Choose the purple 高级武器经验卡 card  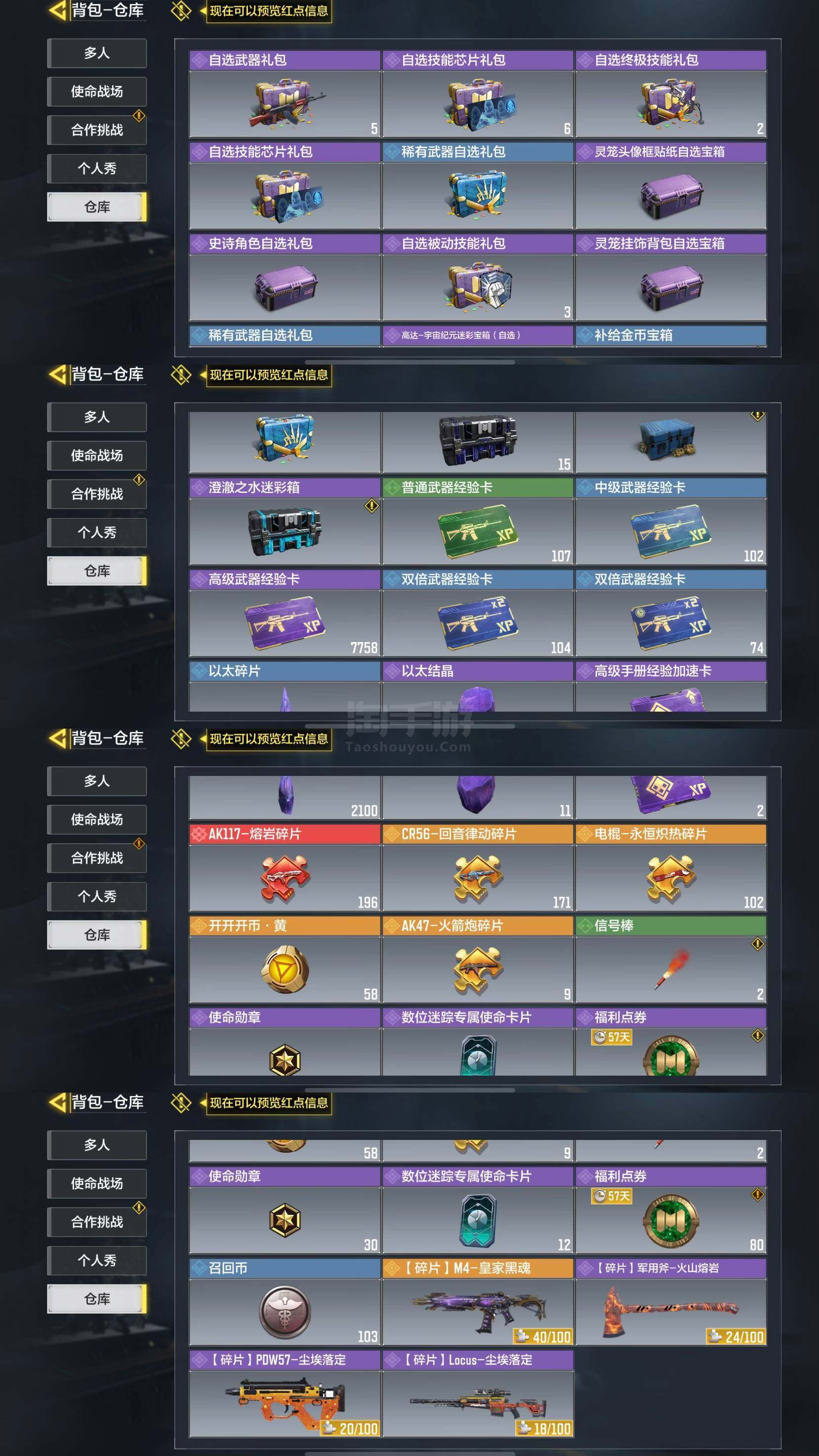285,613
